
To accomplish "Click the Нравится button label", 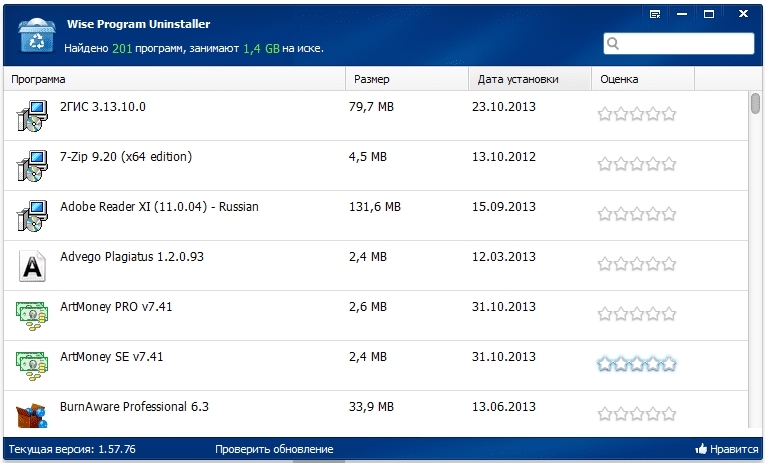I will click(734, 449).
